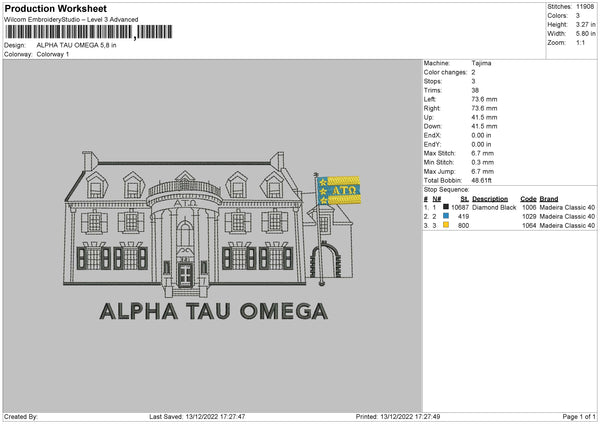Click the EndX value 0.00 in
This screenshot has height=424, width=600.
click(x=481, y=135)
